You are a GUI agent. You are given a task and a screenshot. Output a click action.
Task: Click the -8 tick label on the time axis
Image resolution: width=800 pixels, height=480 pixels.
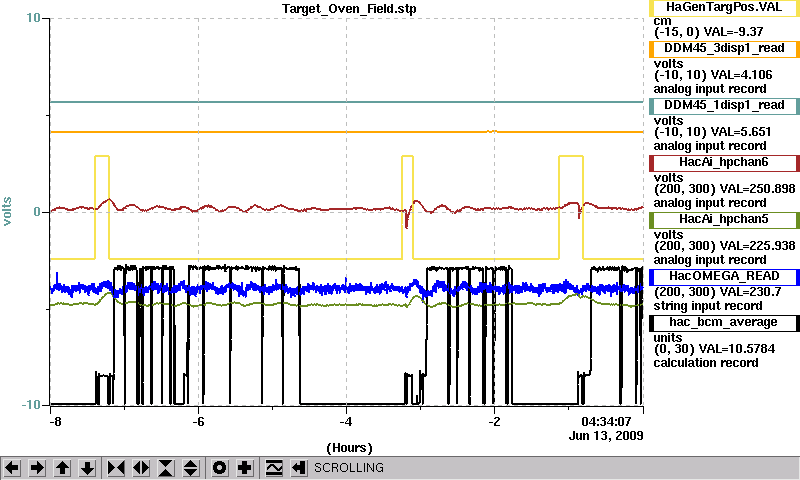(55, 422)
